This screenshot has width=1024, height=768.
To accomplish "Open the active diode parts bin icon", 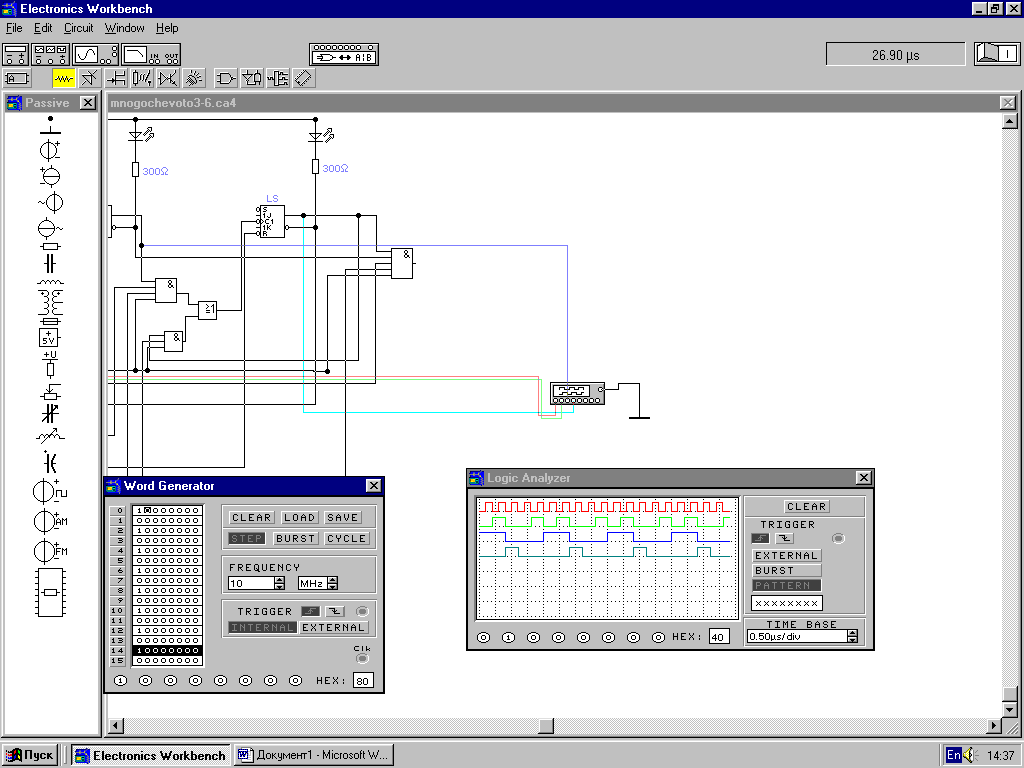I will pyautogui.click(x=89, y=79).
